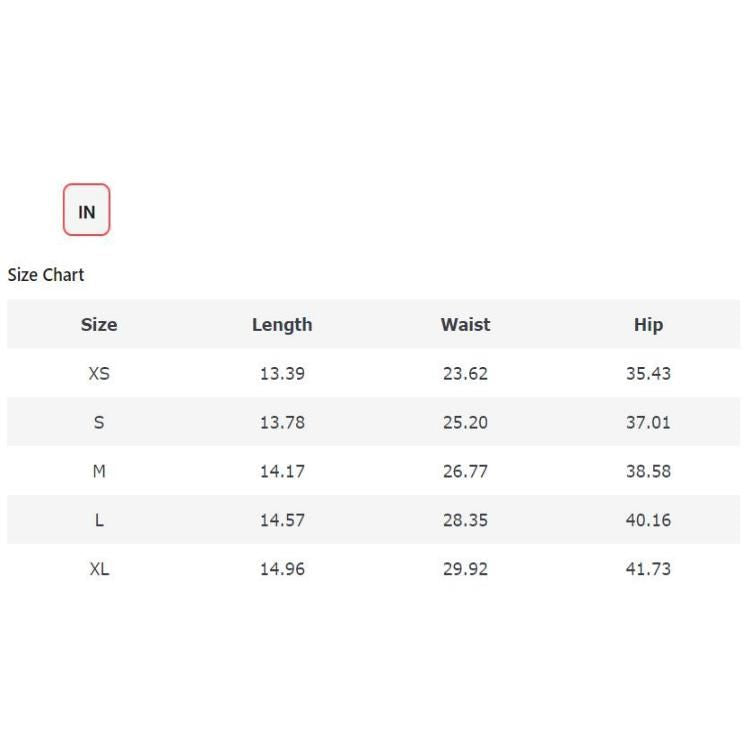The width and height of the screenshot is (750, 750).
Task: Click the M length value 14.17
Action: click(x=282, y=471)
